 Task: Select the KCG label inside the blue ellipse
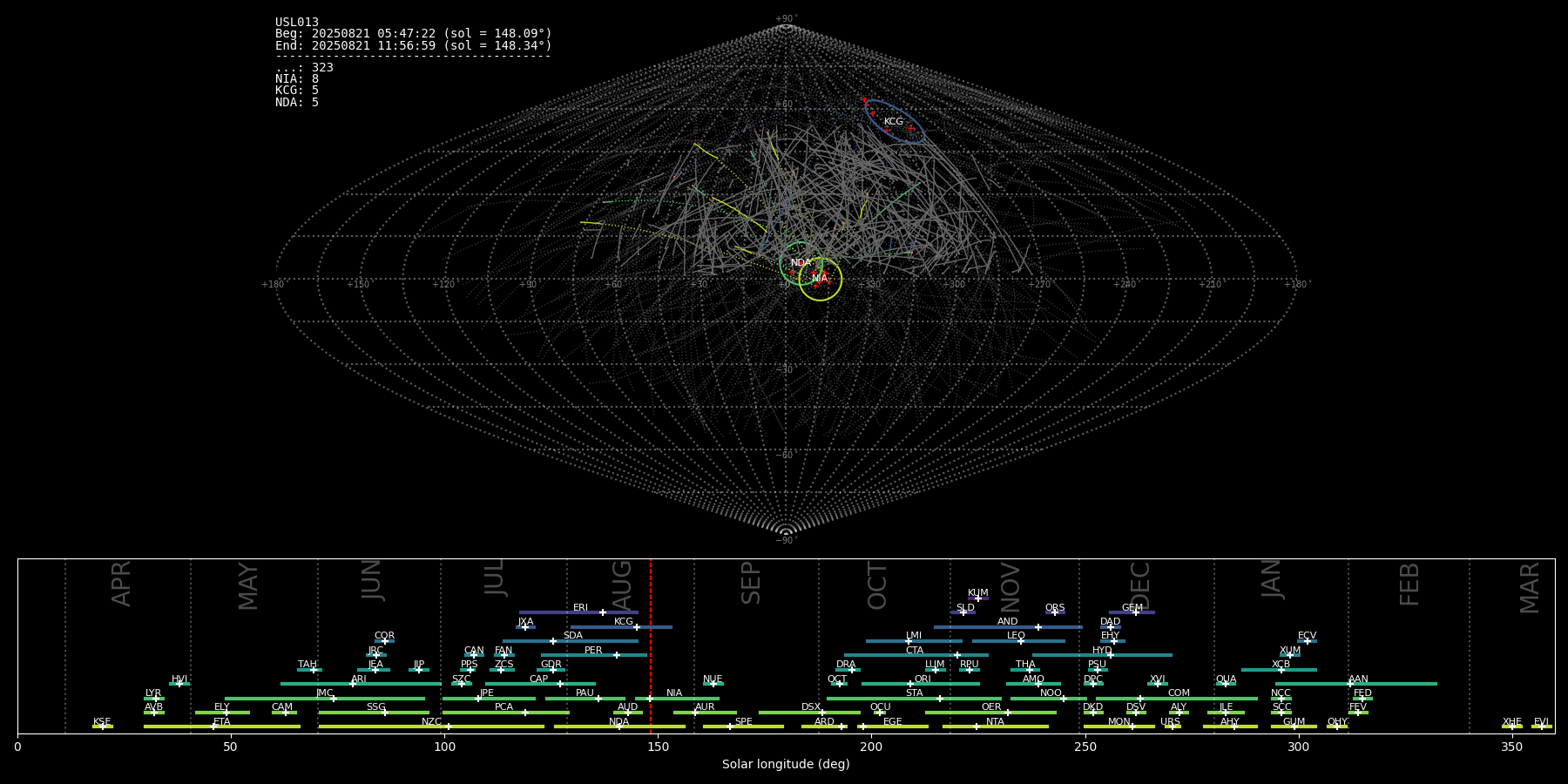(x=894, y=122)
